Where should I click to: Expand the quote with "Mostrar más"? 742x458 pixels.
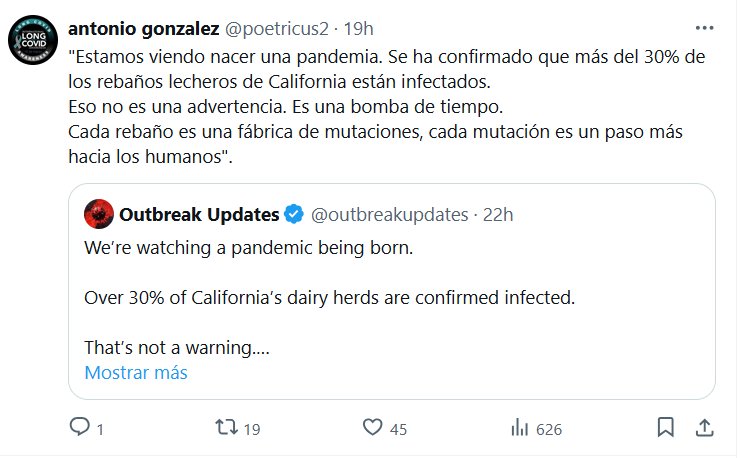click(x=136, y=373)
